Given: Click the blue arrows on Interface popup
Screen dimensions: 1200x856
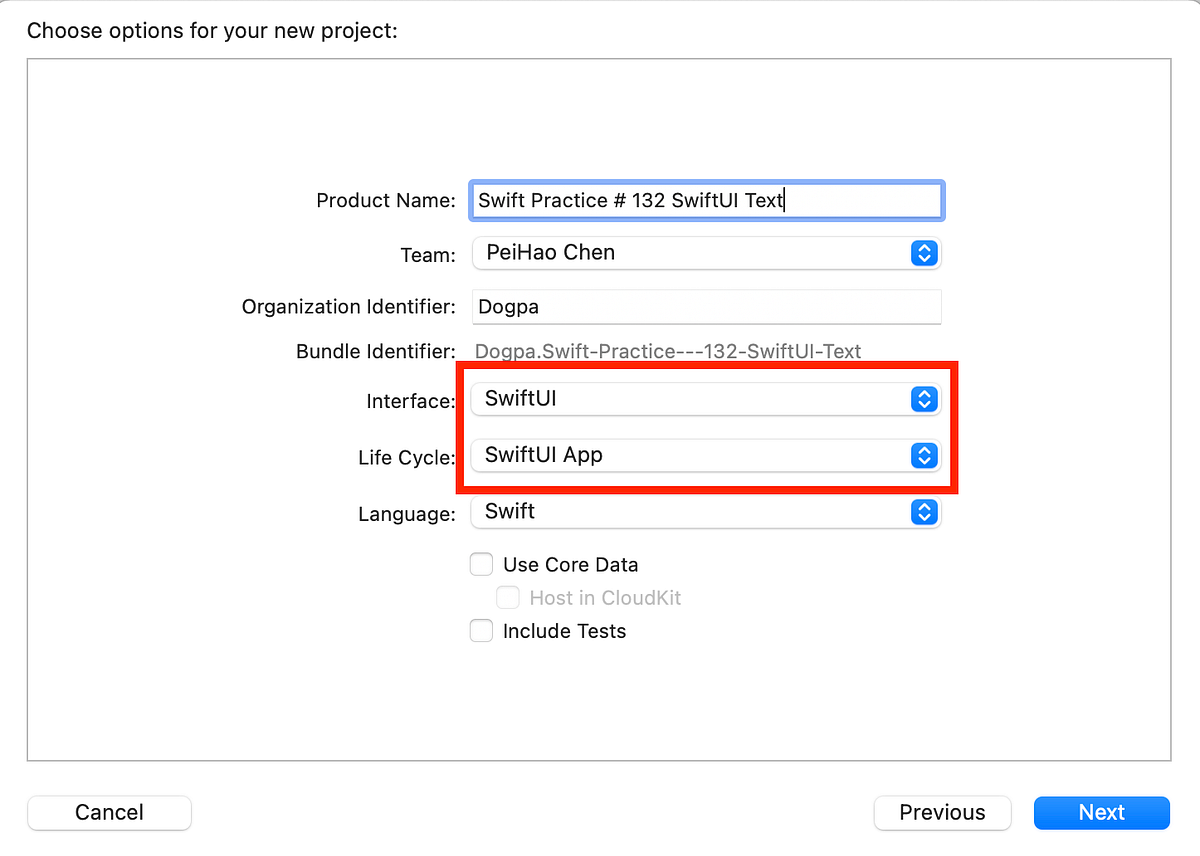Looking at the screenshot, I should [x=924, y=399].
